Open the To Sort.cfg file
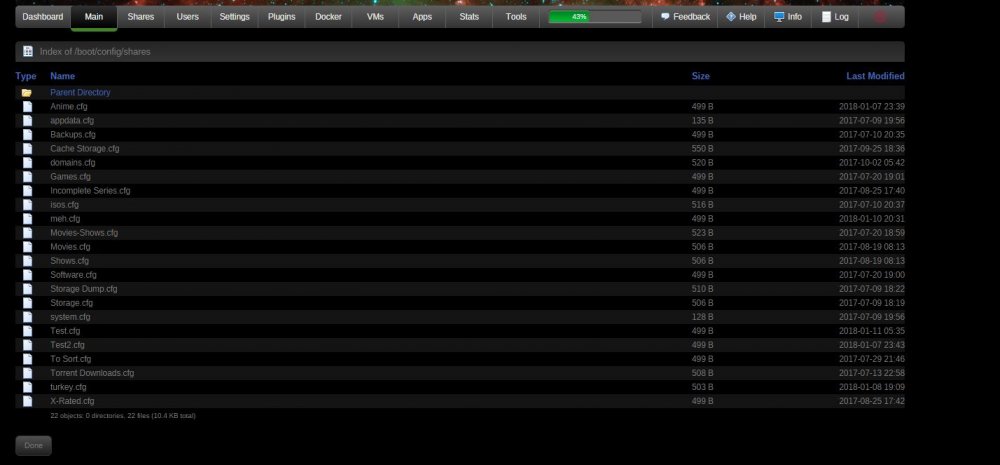1000x465 pixels. [x=71, y=359]
